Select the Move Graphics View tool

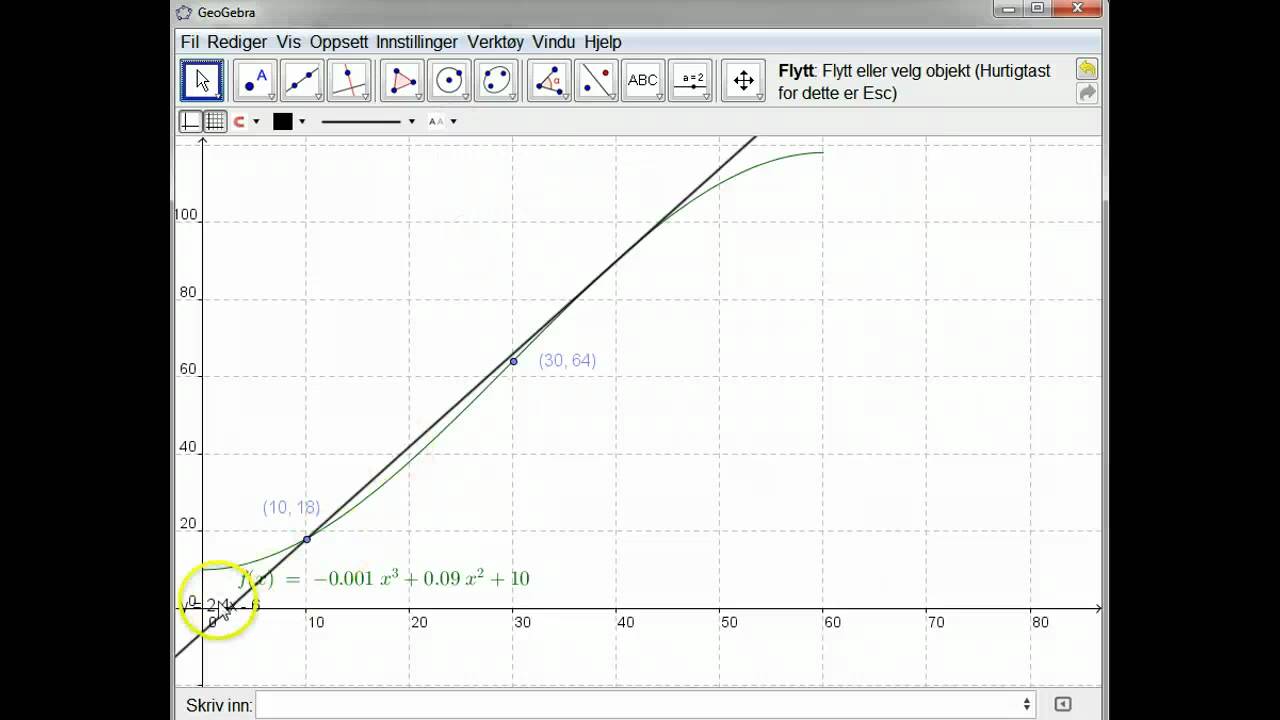pos(743,81)
